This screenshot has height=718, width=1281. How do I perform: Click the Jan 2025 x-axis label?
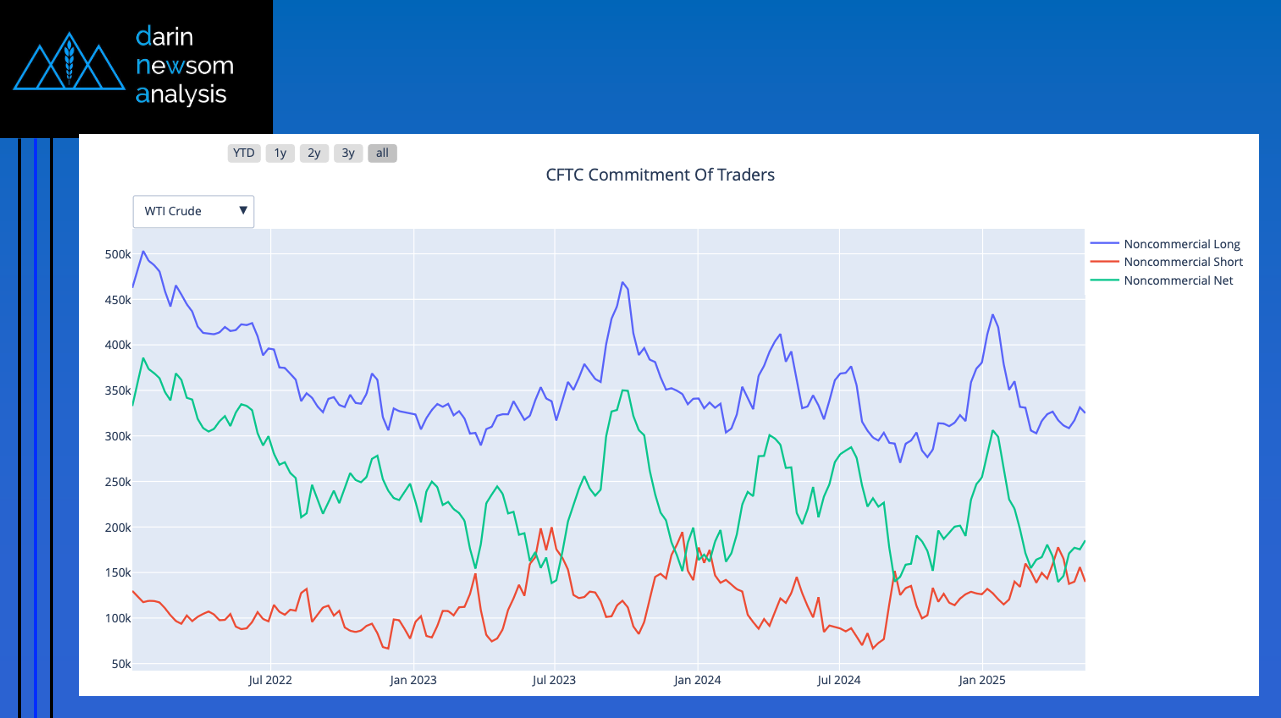(x=982, y=681)
